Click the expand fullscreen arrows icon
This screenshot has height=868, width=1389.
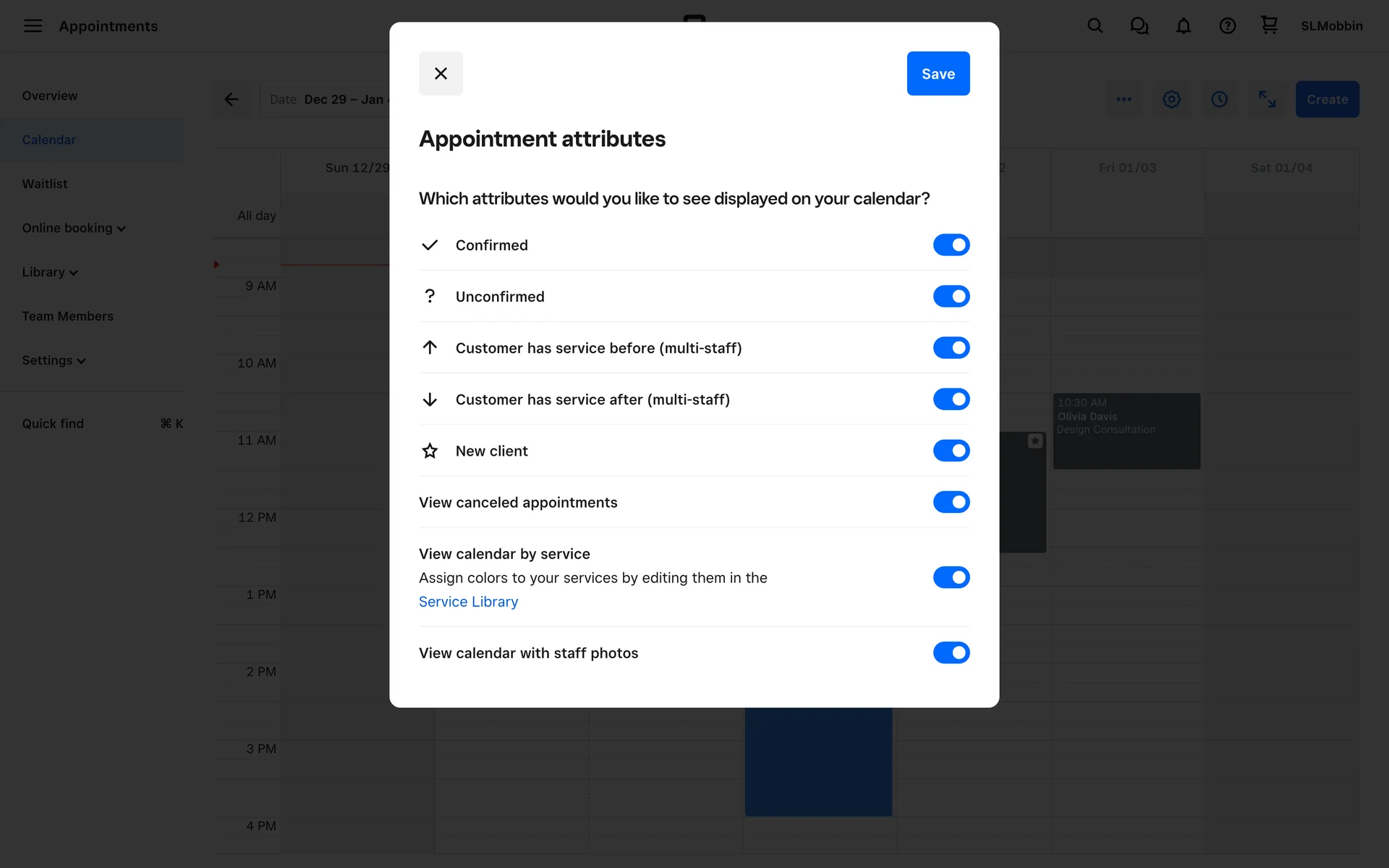tap(1267, 99)
